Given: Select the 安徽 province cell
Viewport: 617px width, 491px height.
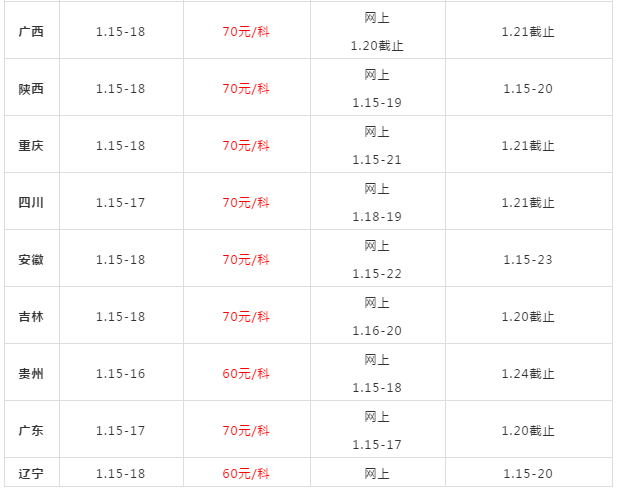Looking at the screenshot, I should point(31,259).
